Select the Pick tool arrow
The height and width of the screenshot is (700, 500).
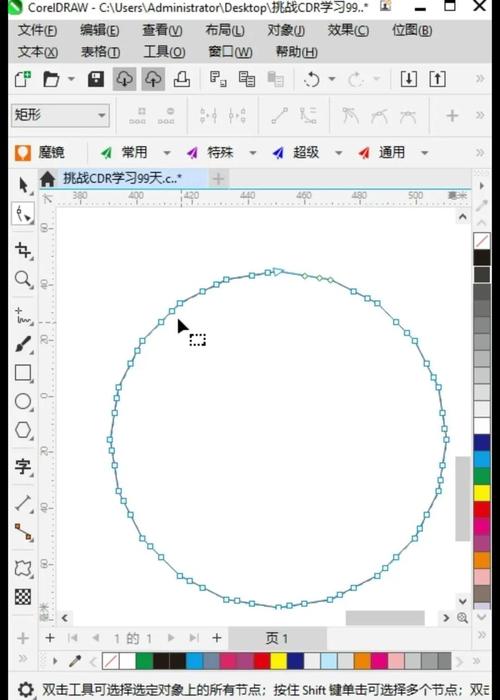click(x=23, y=185)
